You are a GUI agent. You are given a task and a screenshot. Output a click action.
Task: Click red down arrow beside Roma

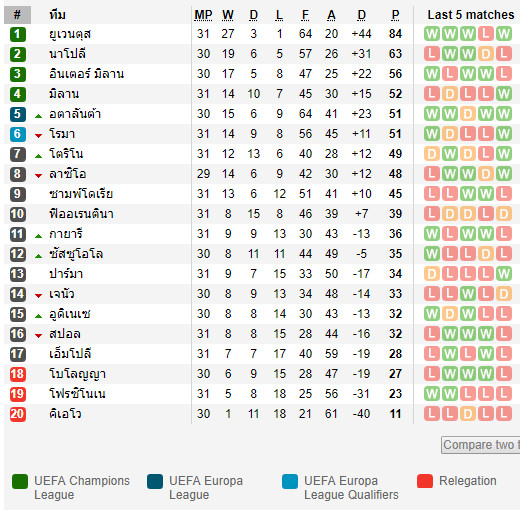[x=39, y=136]
